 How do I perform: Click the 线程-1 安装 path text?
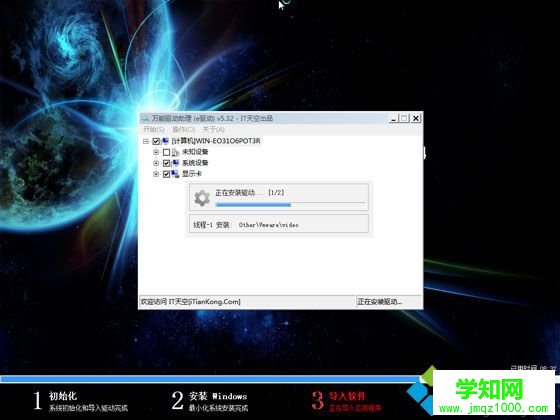[246, 225]
